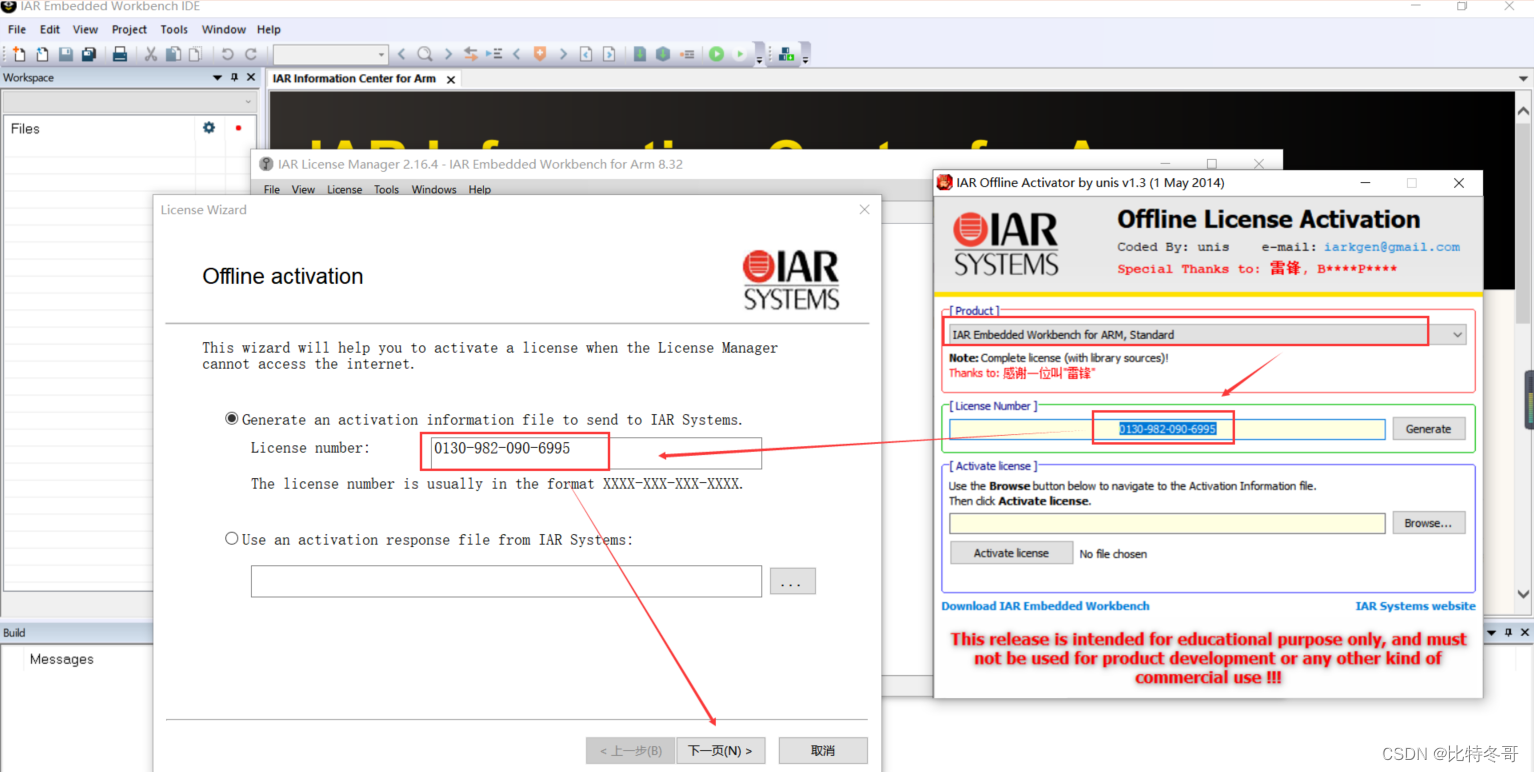This screenshot has height=772, width=1534.
Task: Open IAR Systems website link
Action: pos(1415,606)
